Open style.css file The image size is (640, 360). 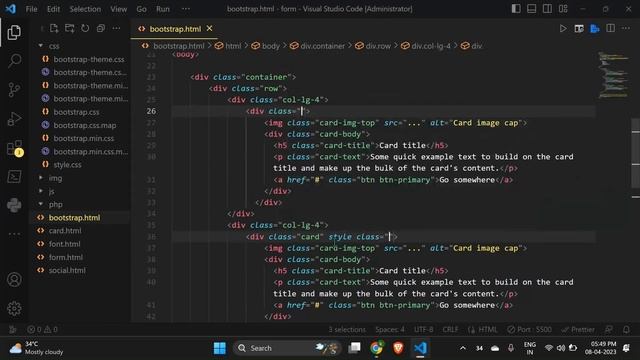point(67,164)
